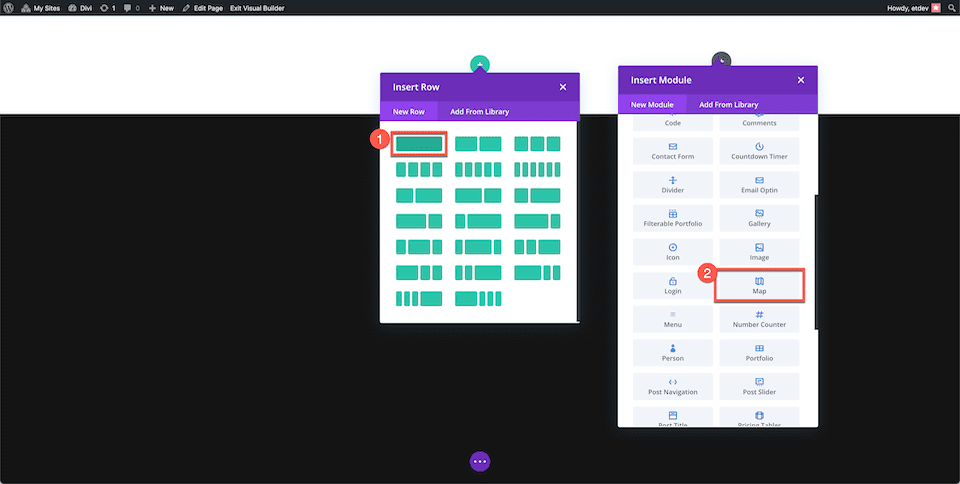Click the WordPress logo in admin bar
960x484 pixels.
9,9
